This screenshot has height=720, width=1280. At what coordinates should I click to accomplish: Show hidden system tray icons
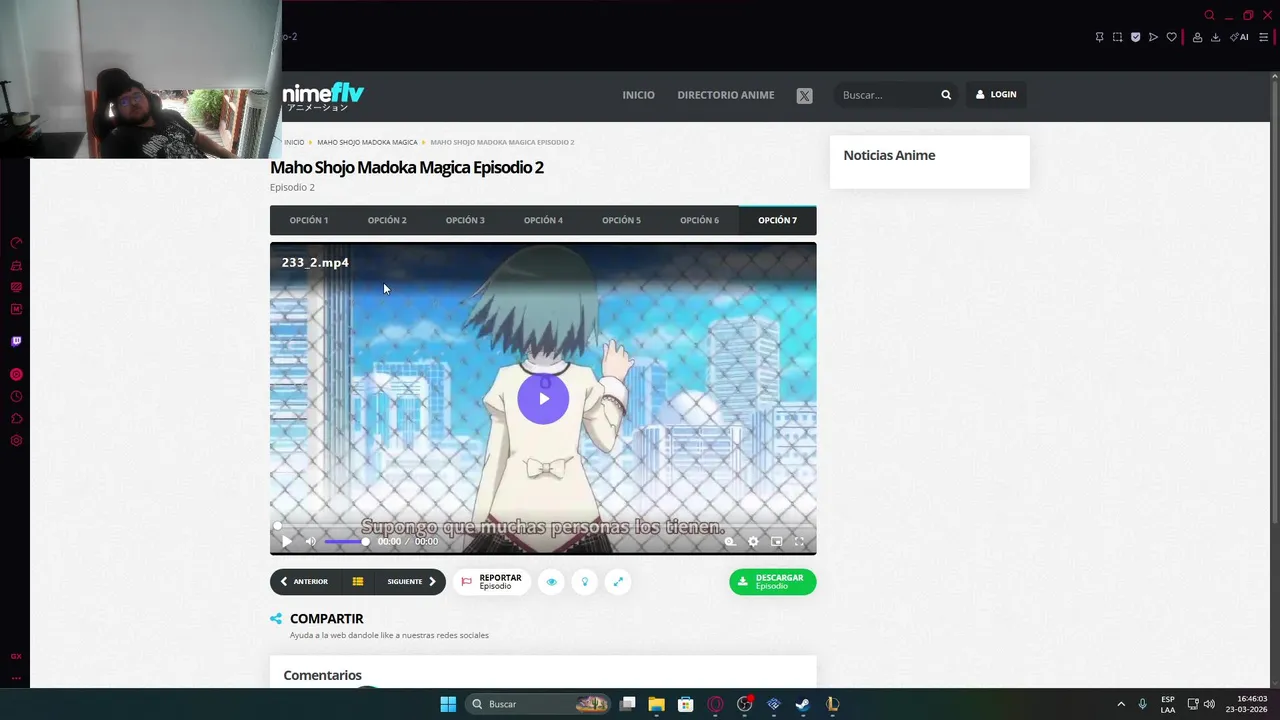tap(1121, 704)
